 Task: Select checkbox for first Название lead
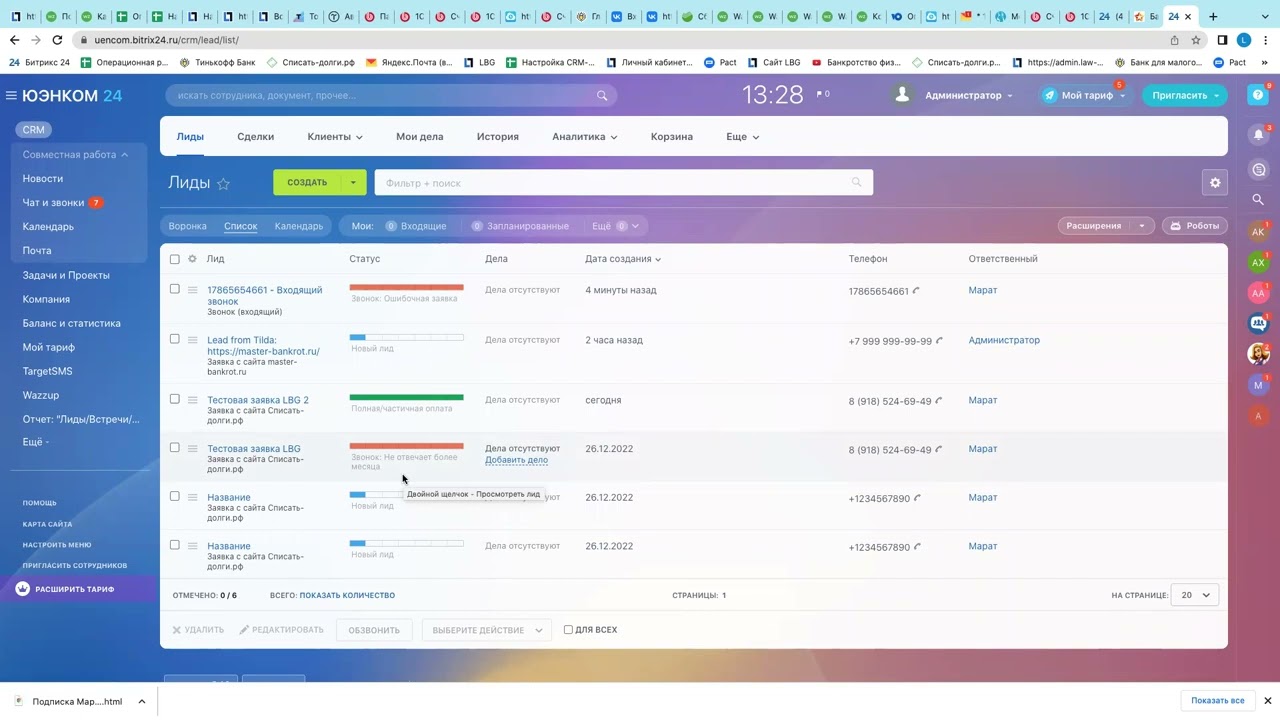pos(174,497)
